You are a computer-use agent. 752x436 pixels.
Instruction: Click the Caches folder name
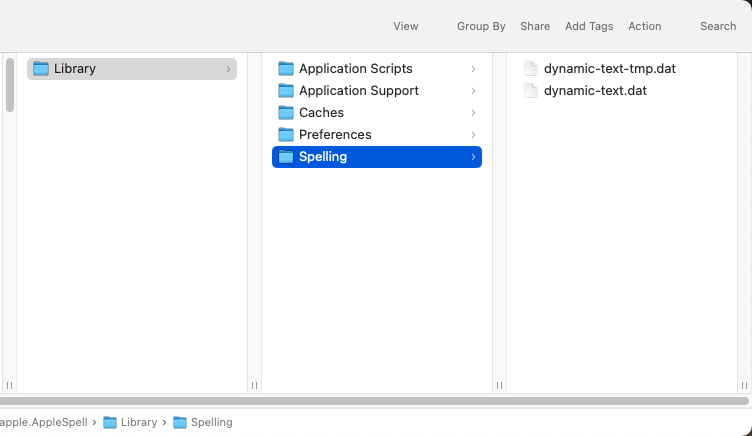click(321, 113)
